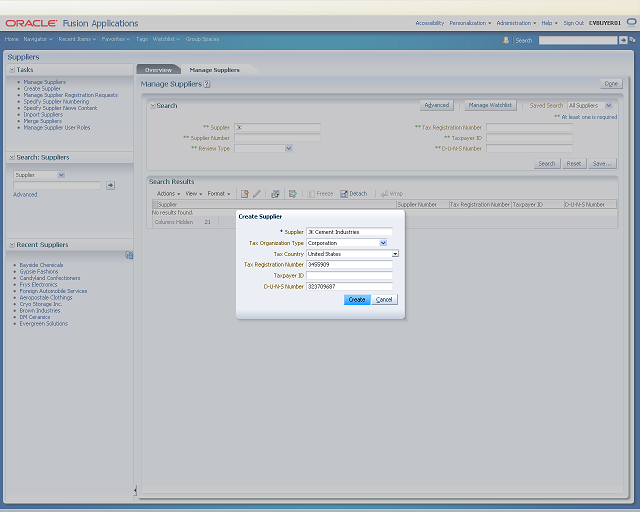Open the Review Type dropdown

coord(289,148)
